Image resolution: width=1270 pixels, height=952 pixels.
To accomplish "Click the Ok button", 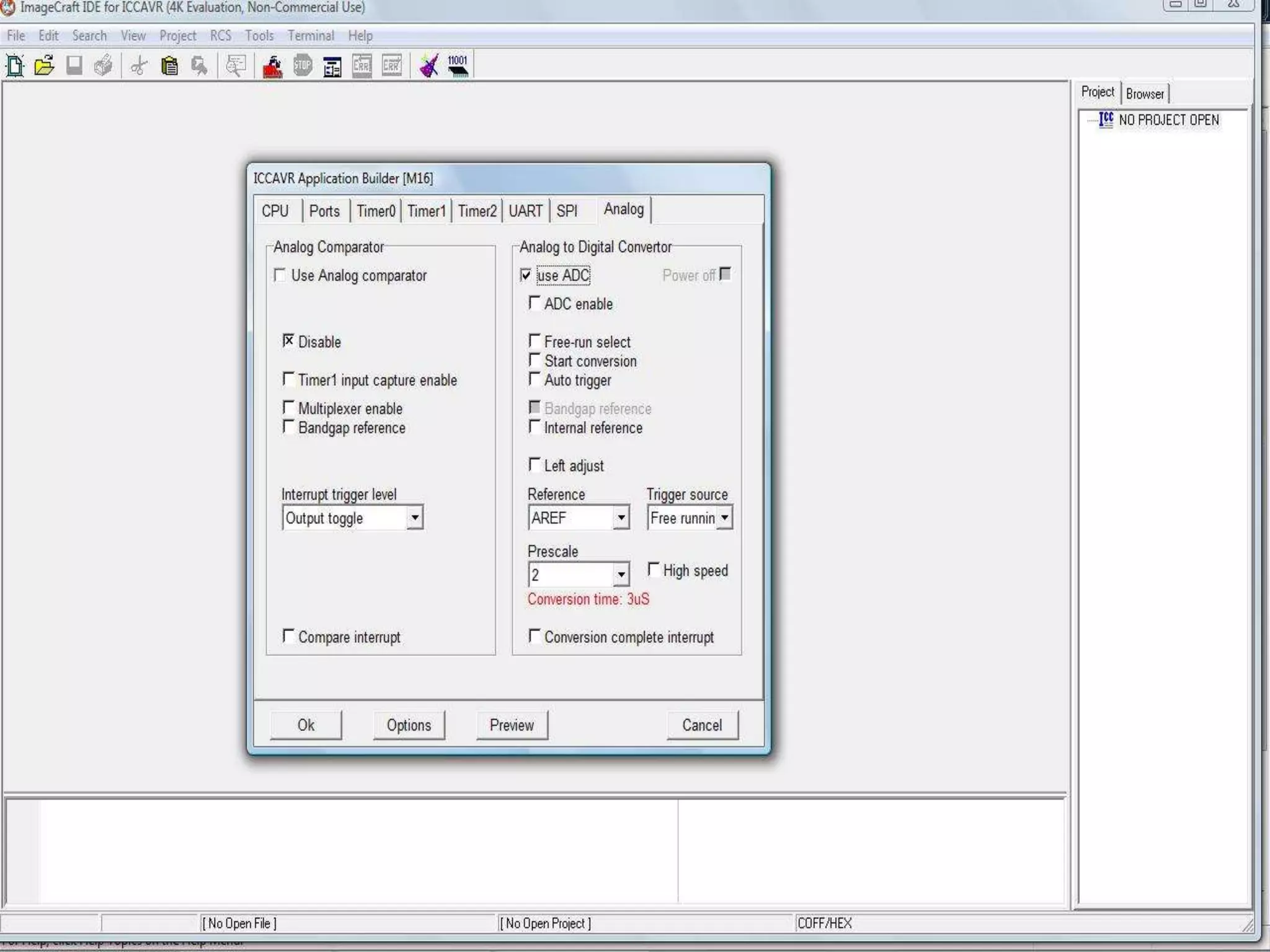I will click(x=306, y=725).
